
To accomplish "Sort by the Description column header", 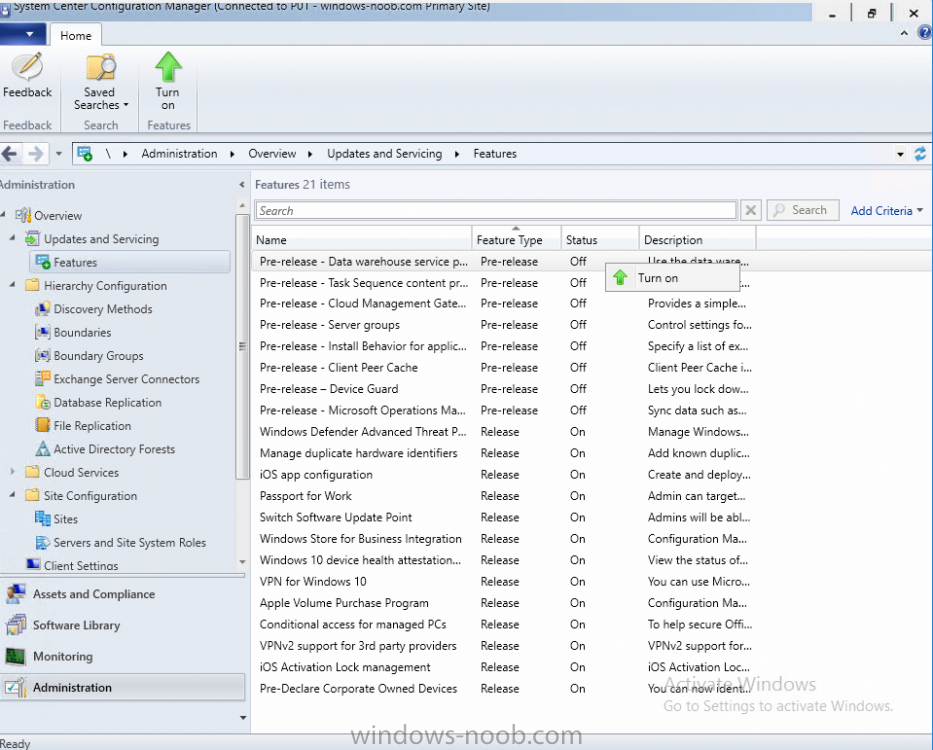I will tap(697, 240).
